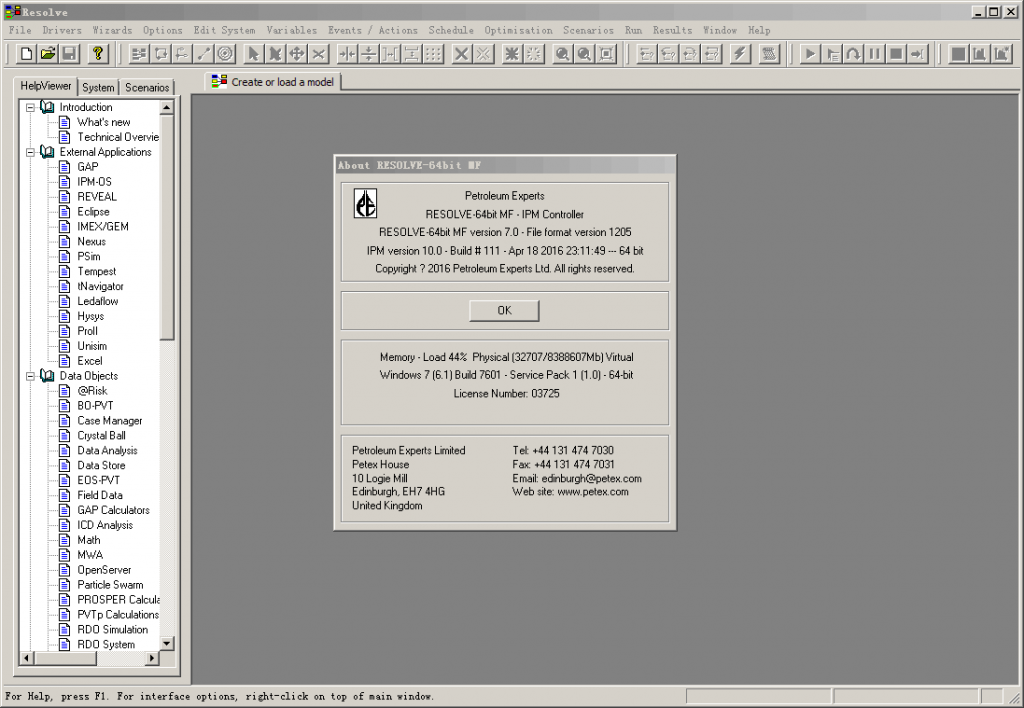Select the arrow pointer tool

(x=253, y=54)
